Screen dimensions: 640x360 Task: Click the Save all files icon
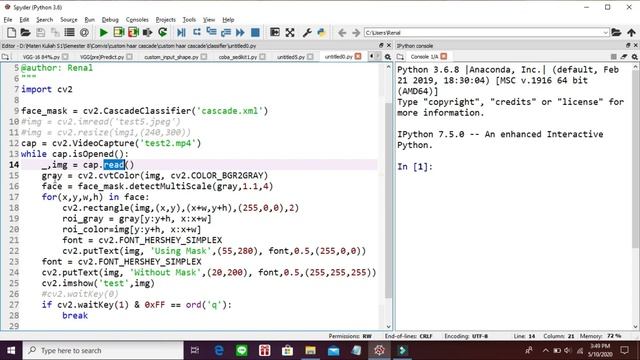[55, 32]
